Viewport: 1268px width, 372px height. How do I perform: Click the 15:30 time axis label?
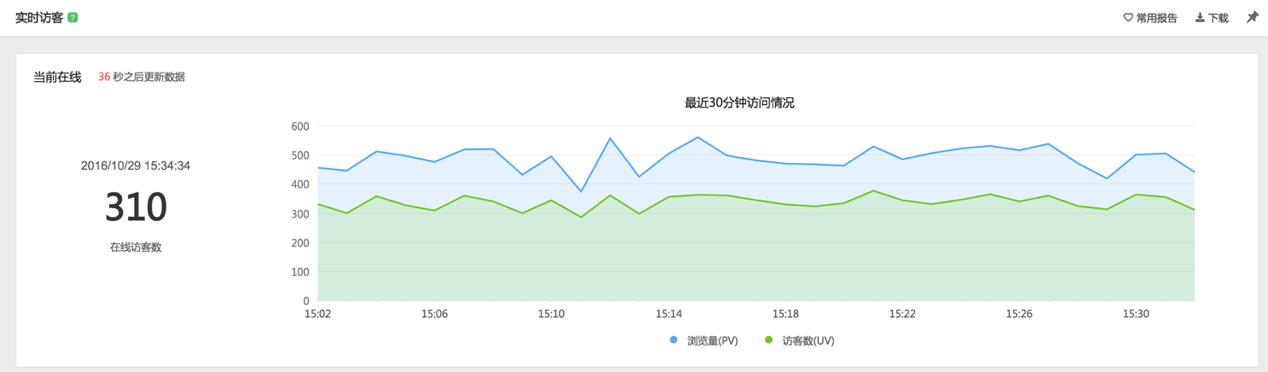pos(1136,314)
